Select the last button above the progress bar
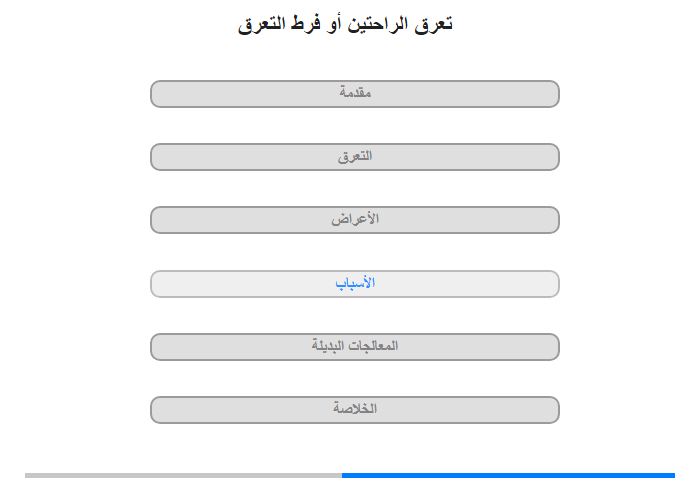This screenshot has height=480, width=700. pos(355,409)
